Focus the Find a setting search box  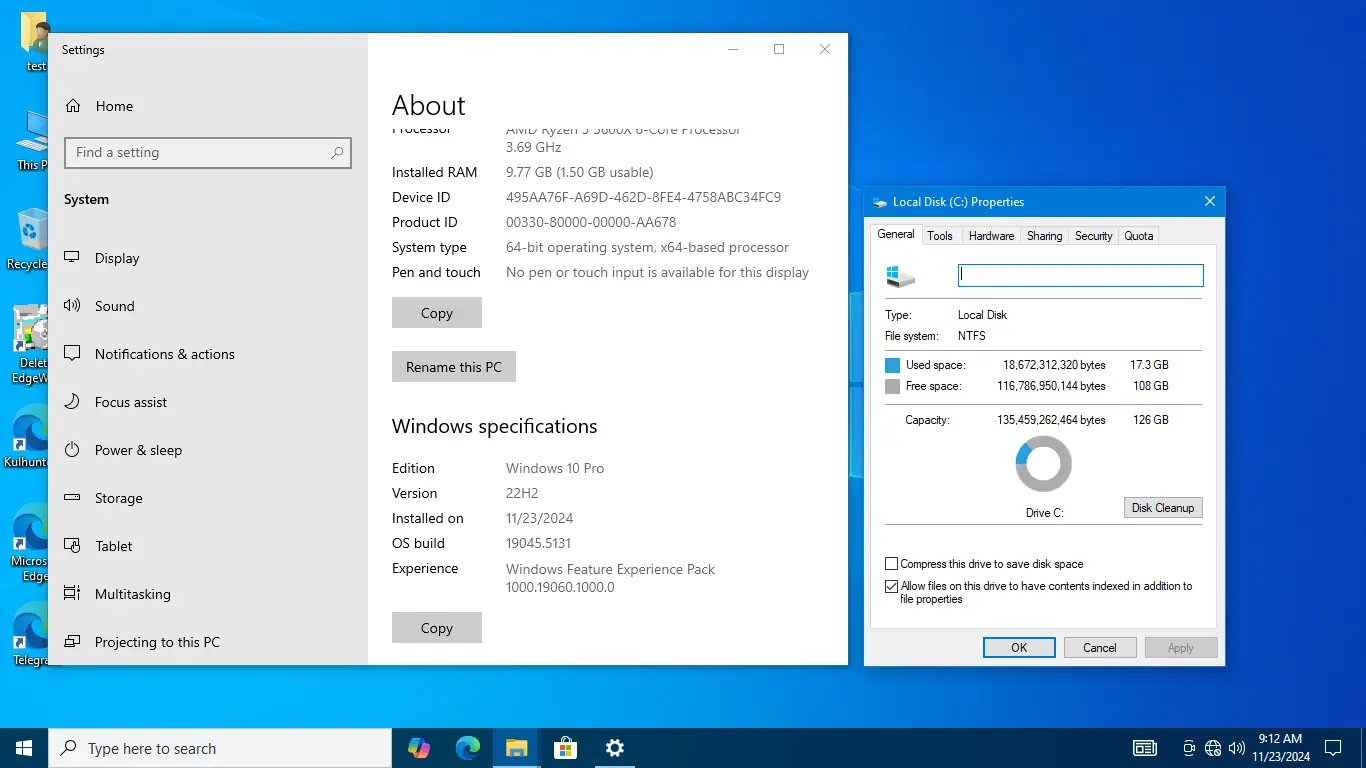208,153
